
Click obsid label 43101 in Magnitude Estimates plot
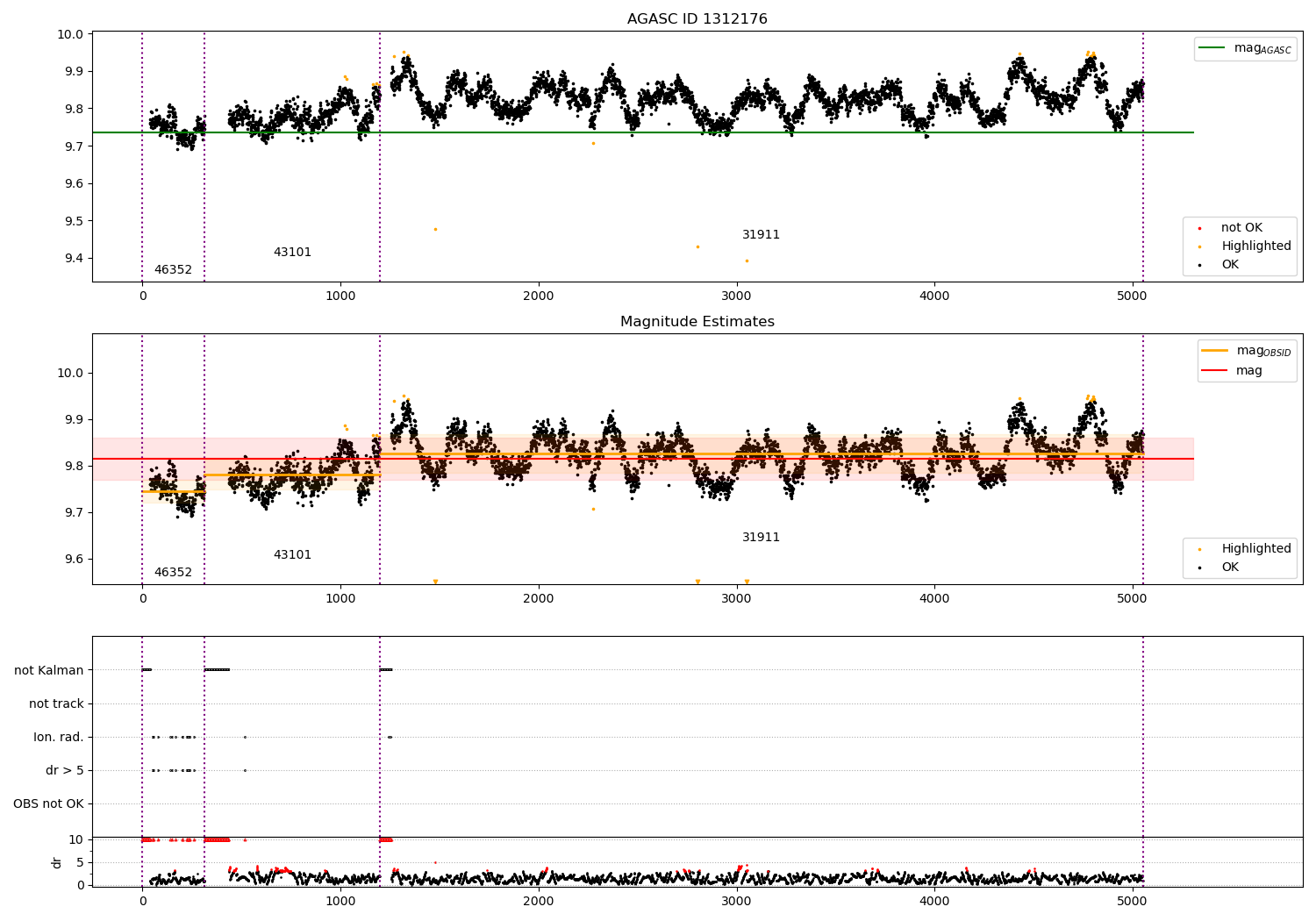[292, 555]
